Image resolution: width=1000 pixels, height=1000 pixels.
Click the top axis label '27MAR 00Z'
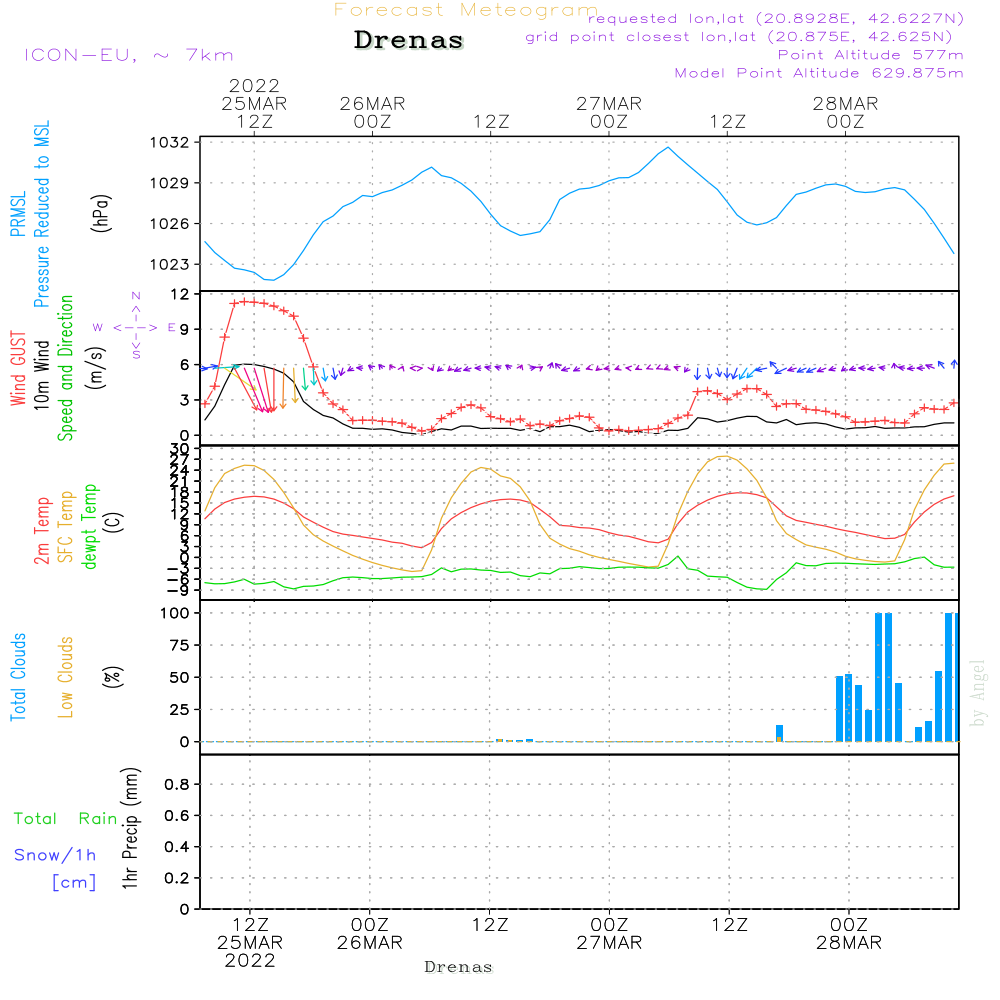point(609,112)
